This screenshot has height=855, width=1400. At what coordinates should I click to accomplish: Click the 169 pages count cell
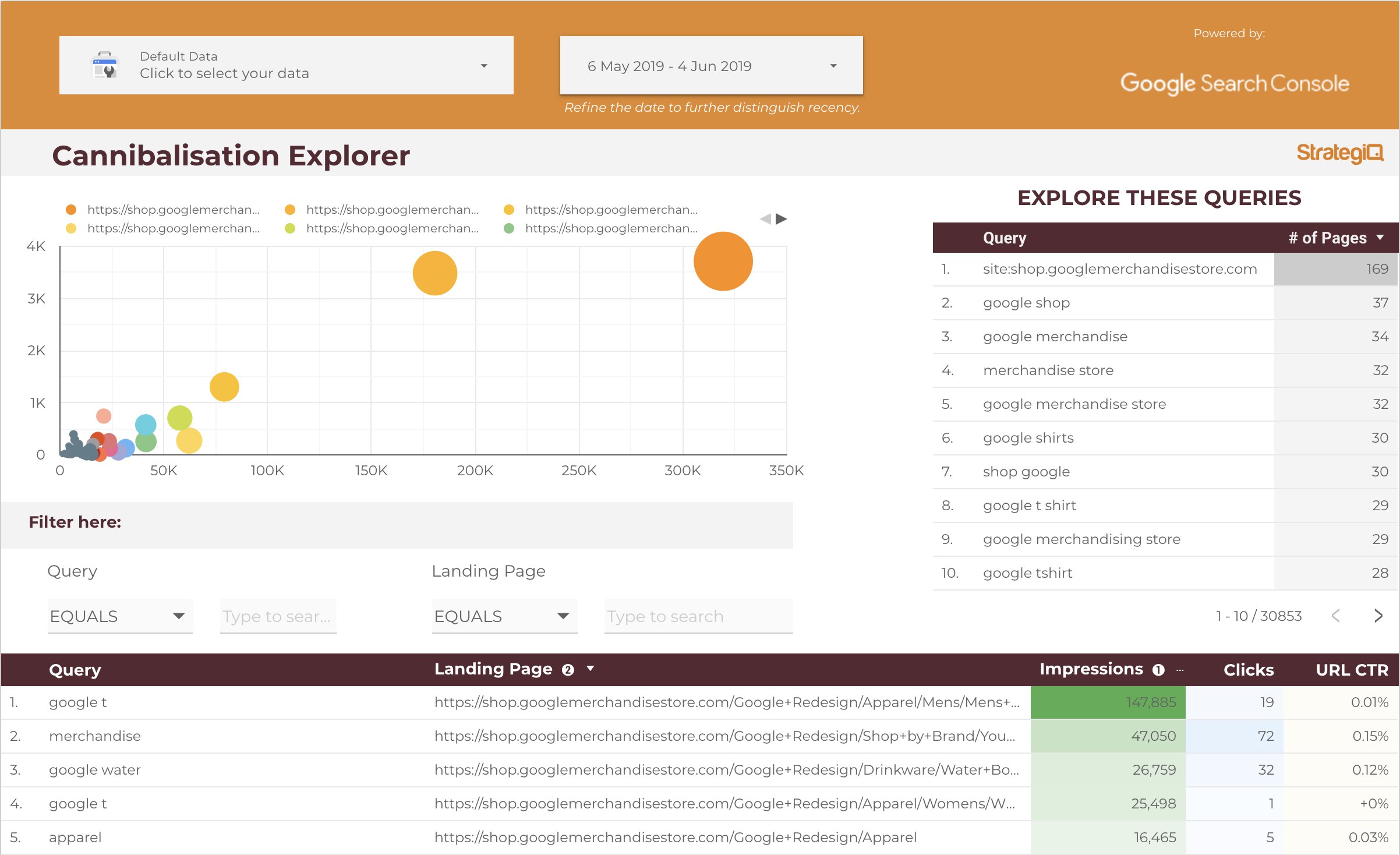[x=1336, y=269]
